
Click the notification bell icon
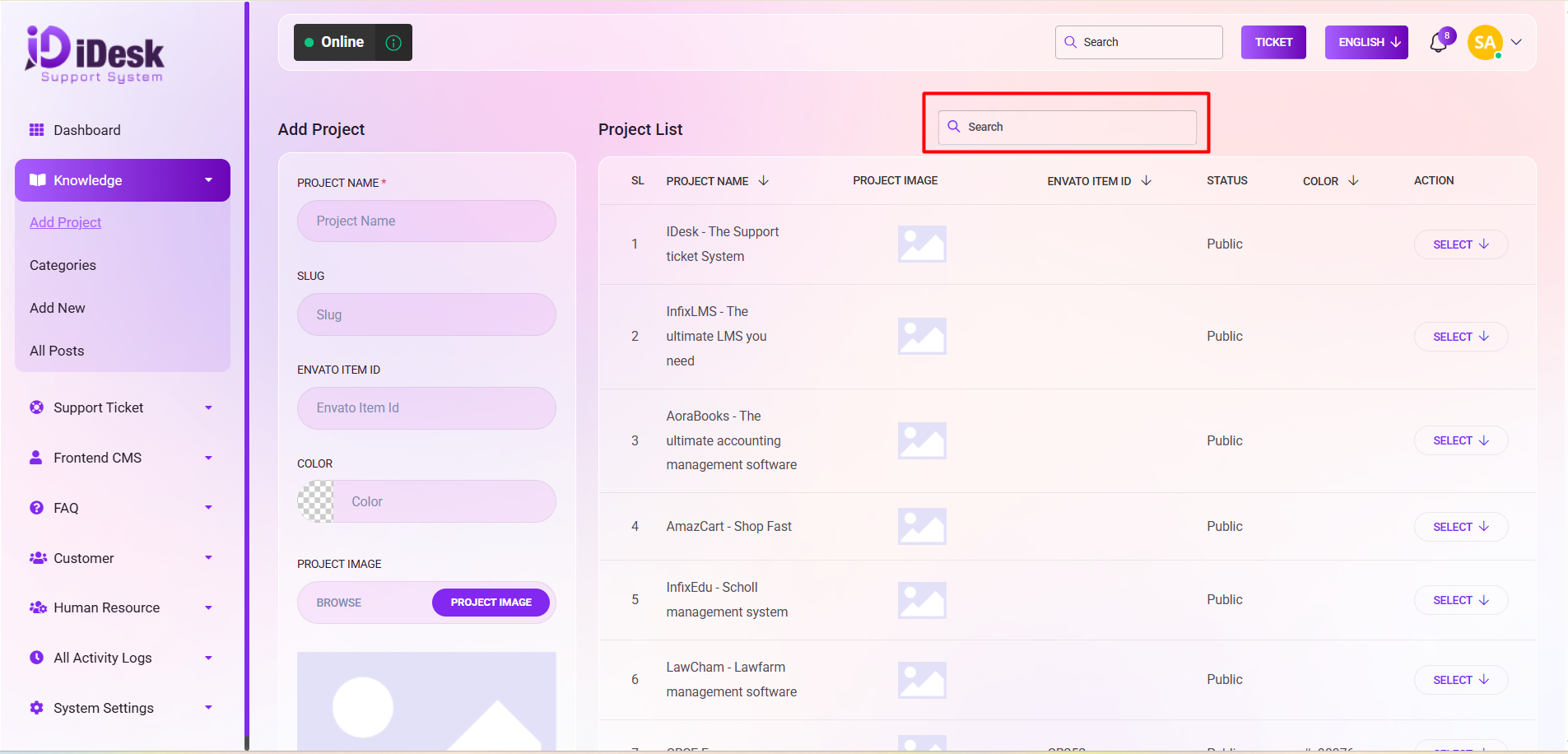[x=1438, y=43]
